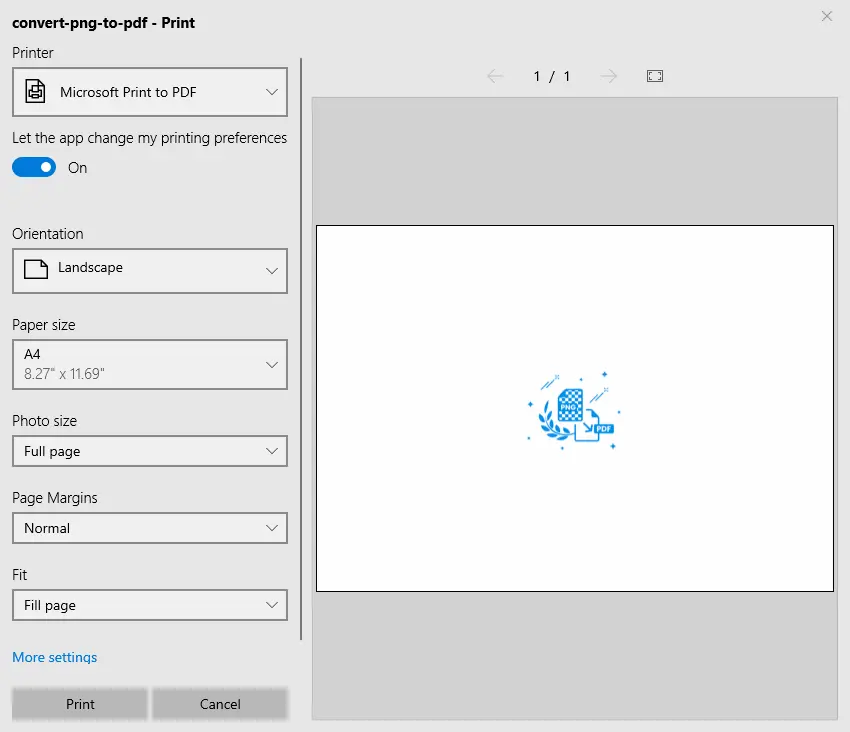Viewport: 850px width, 732px height.
Task: Click the settings panel vertical scrollbar
Action: 301,349
